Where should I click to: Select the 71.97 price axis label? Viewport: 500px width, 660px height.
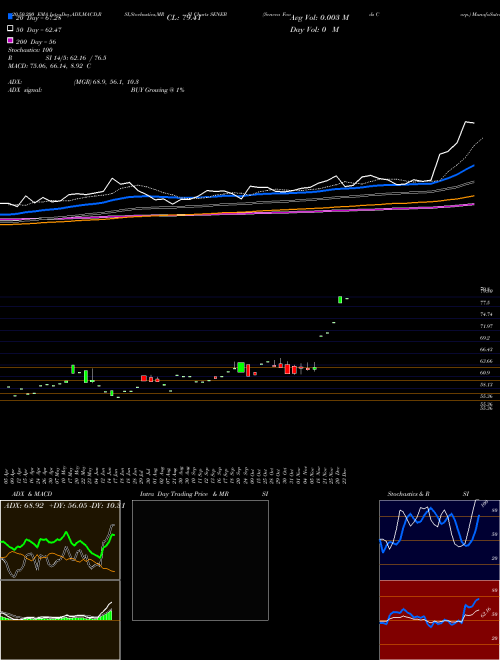coord(486,326)
